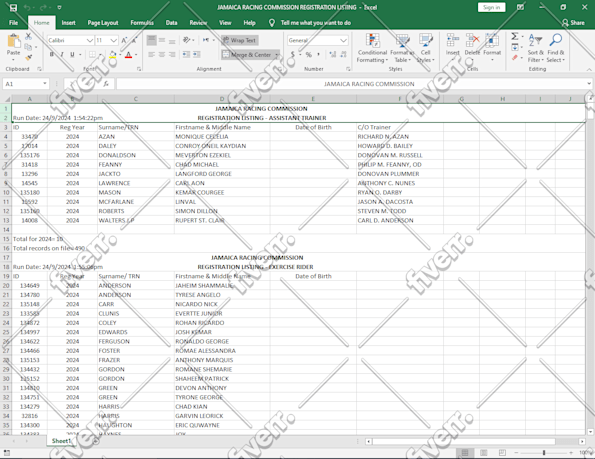The height and width of the screenshot is (459, 595).
Task: Open Sort & Filter menu
Action: (x=535, y=48)
